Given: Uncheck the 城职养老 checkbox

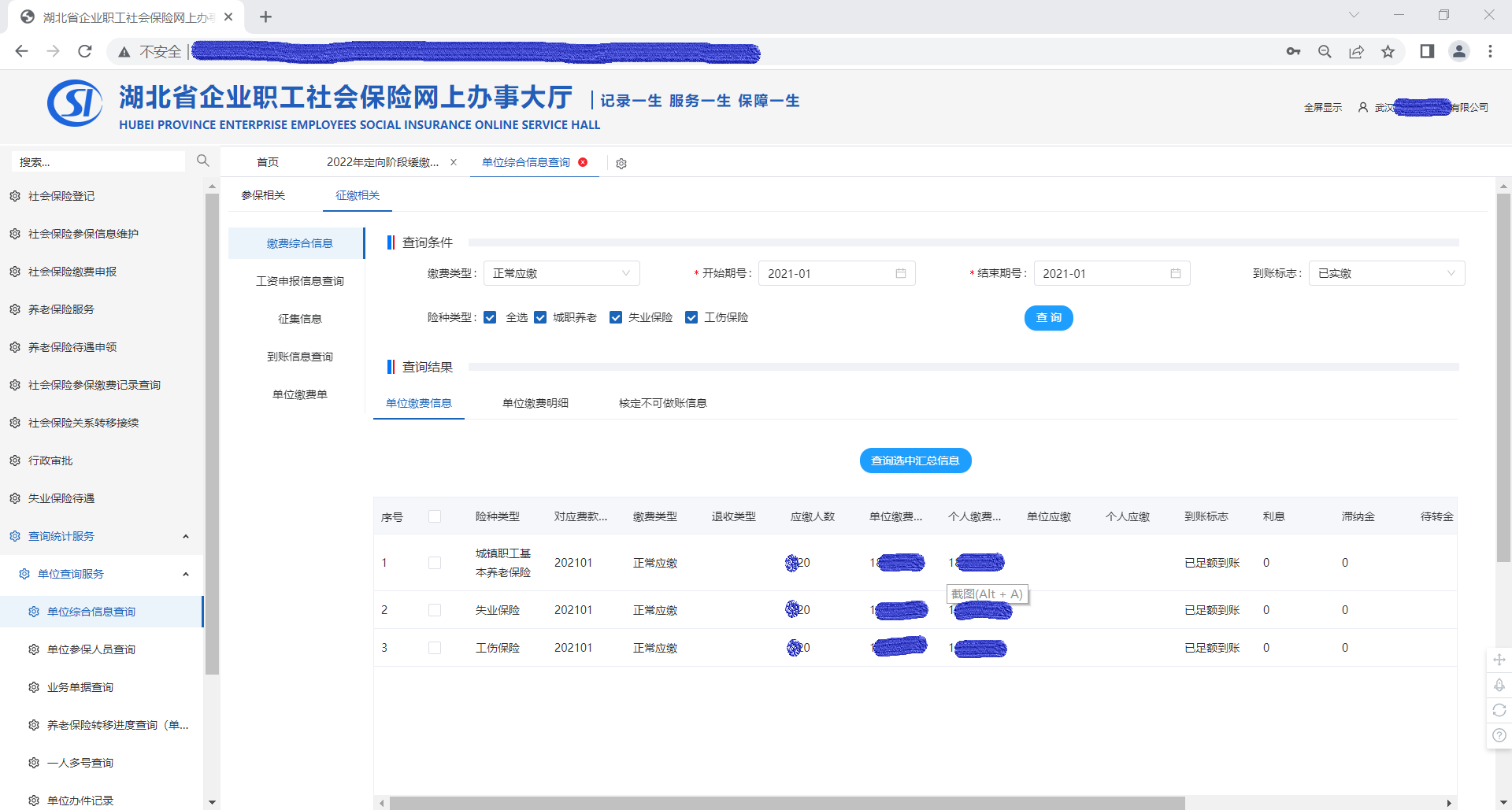Looking at the screenshot, I should pos(540,317).
